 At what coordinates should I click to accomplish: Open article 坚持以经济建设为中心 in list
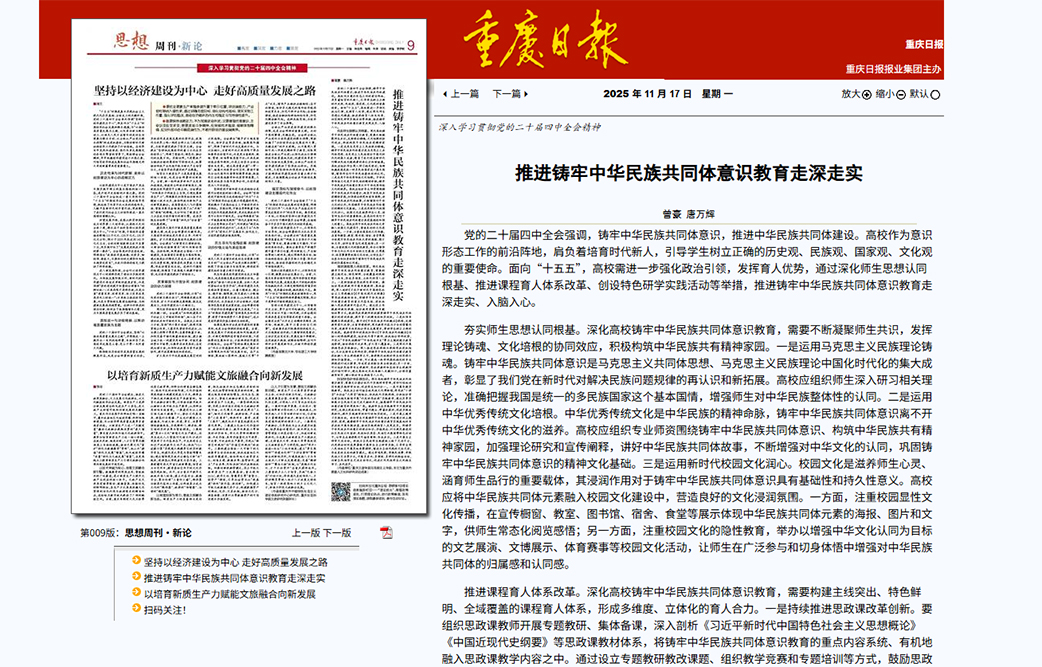click(235, 562)
